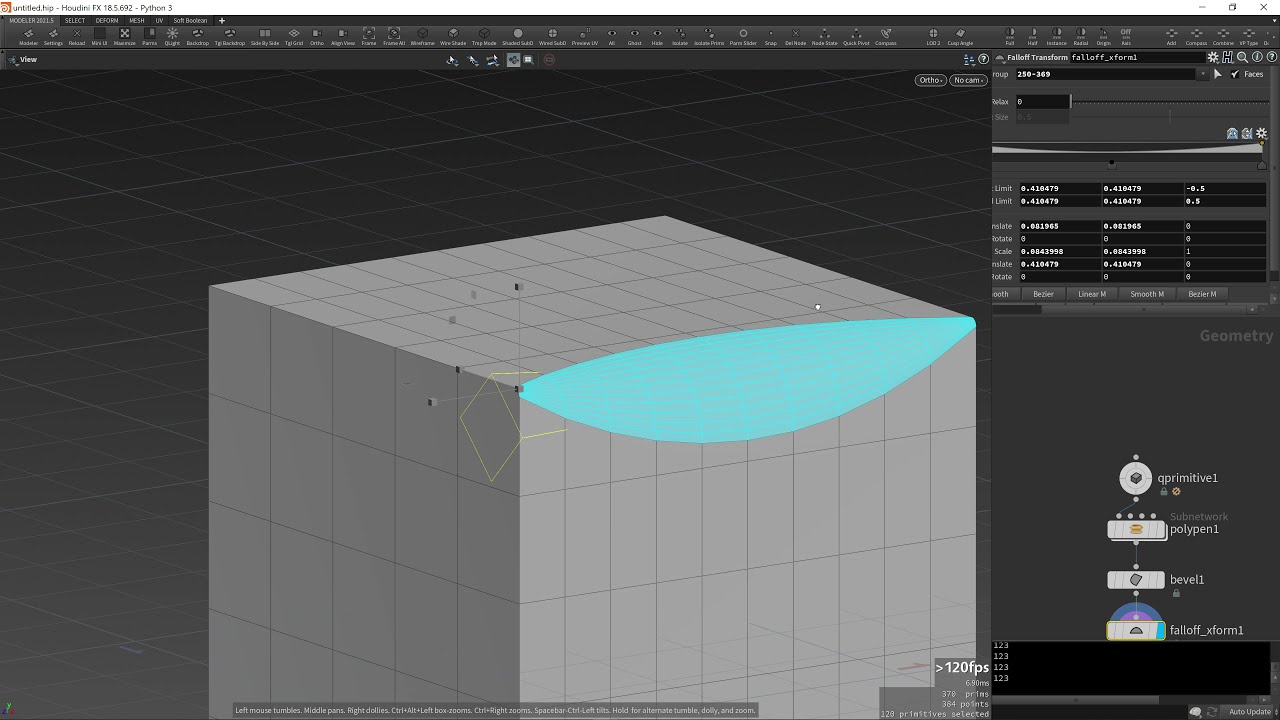The width and height of the screenshot is (1280, 720).
Task: Select the Quick Pivot tool
Action: point(856,35)
